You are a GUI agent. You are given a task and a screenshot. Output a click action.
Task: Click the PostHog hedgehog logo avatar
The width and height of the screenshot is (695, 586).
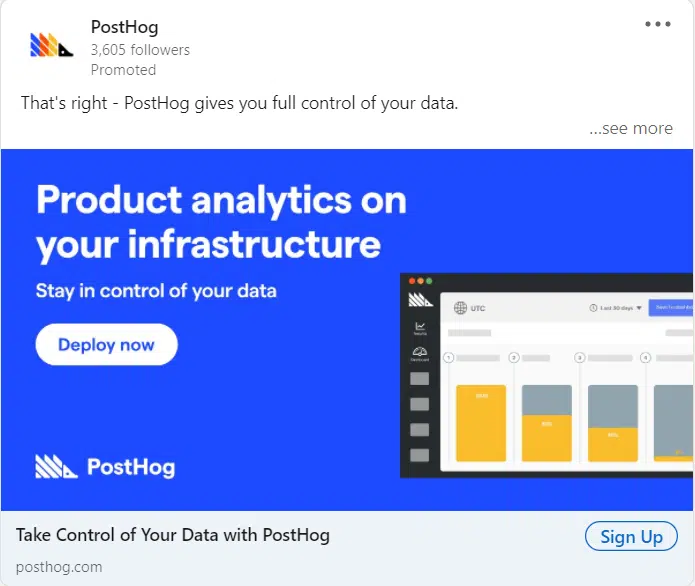[x=51, y=45]
